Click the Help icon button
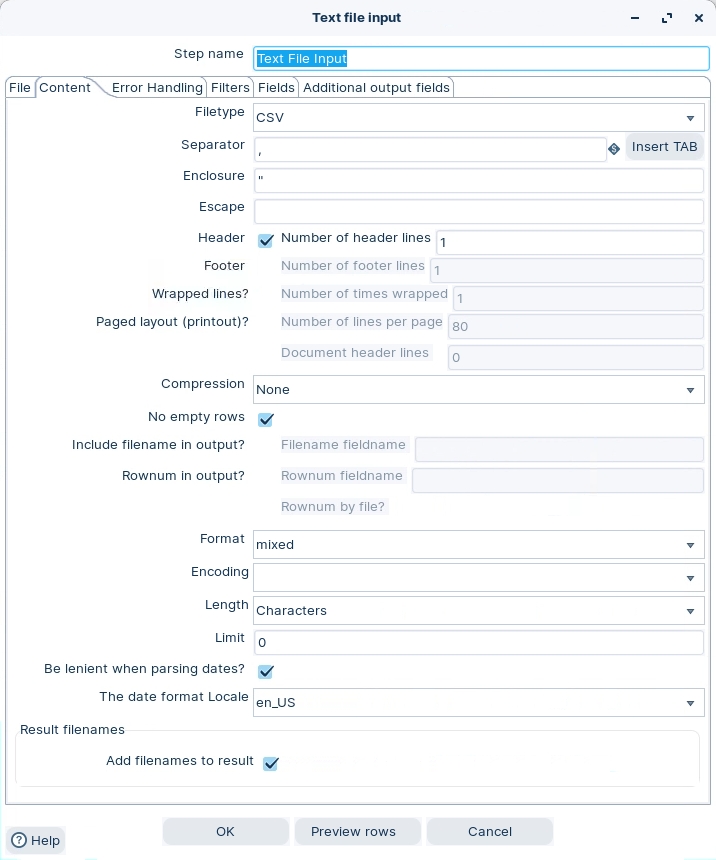The height and width of the screenshot is (860, 716). pos(36,841)
